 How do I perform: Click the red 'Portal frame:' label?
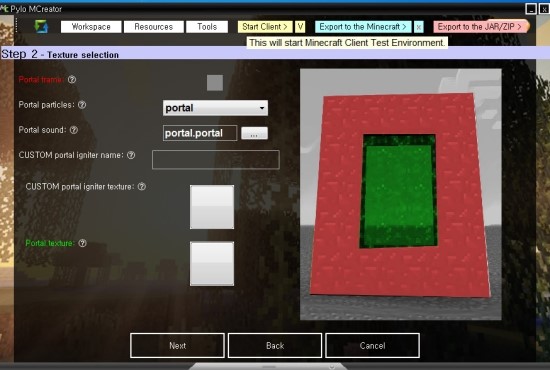41,80
